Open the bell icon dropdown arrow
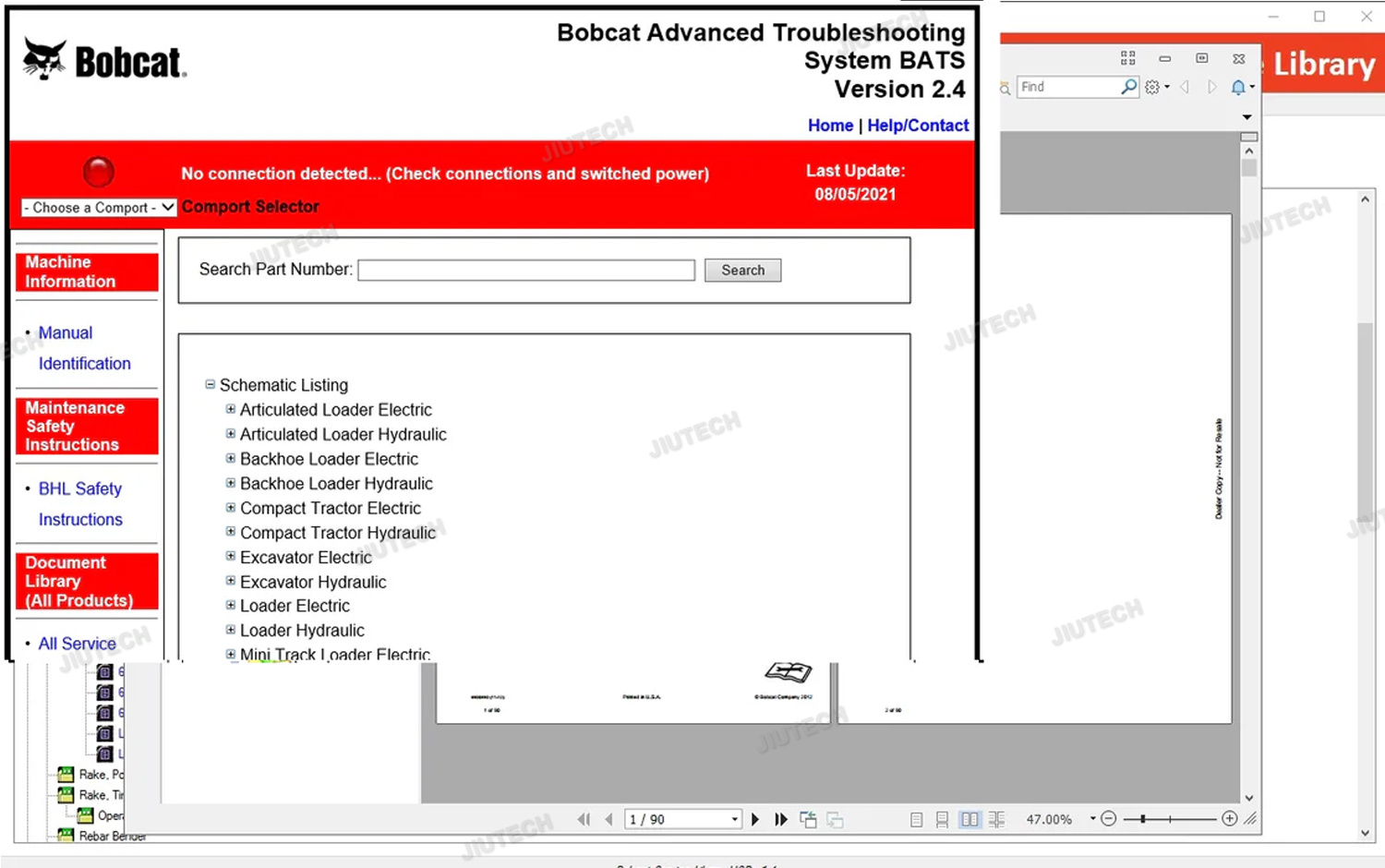The image size is (1385, 868). point(1252,88)
